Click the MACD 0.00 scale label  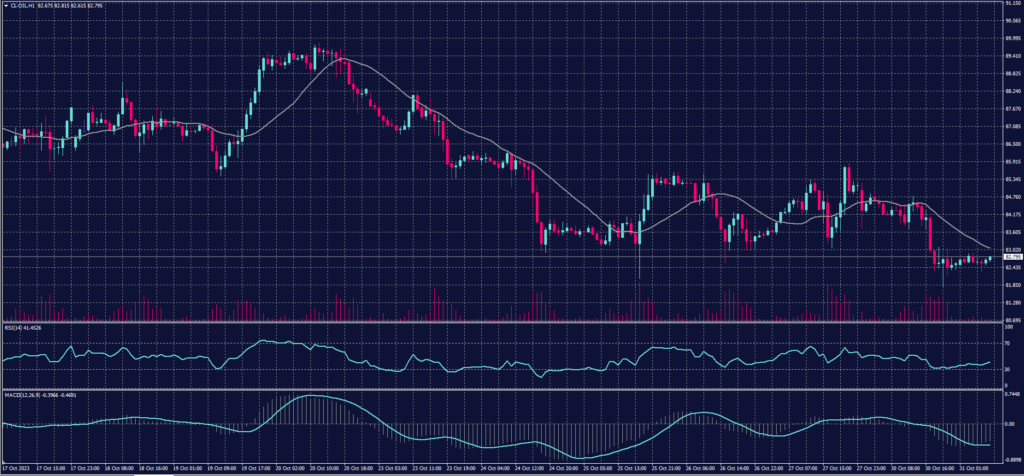click(x=1009, y=424)
